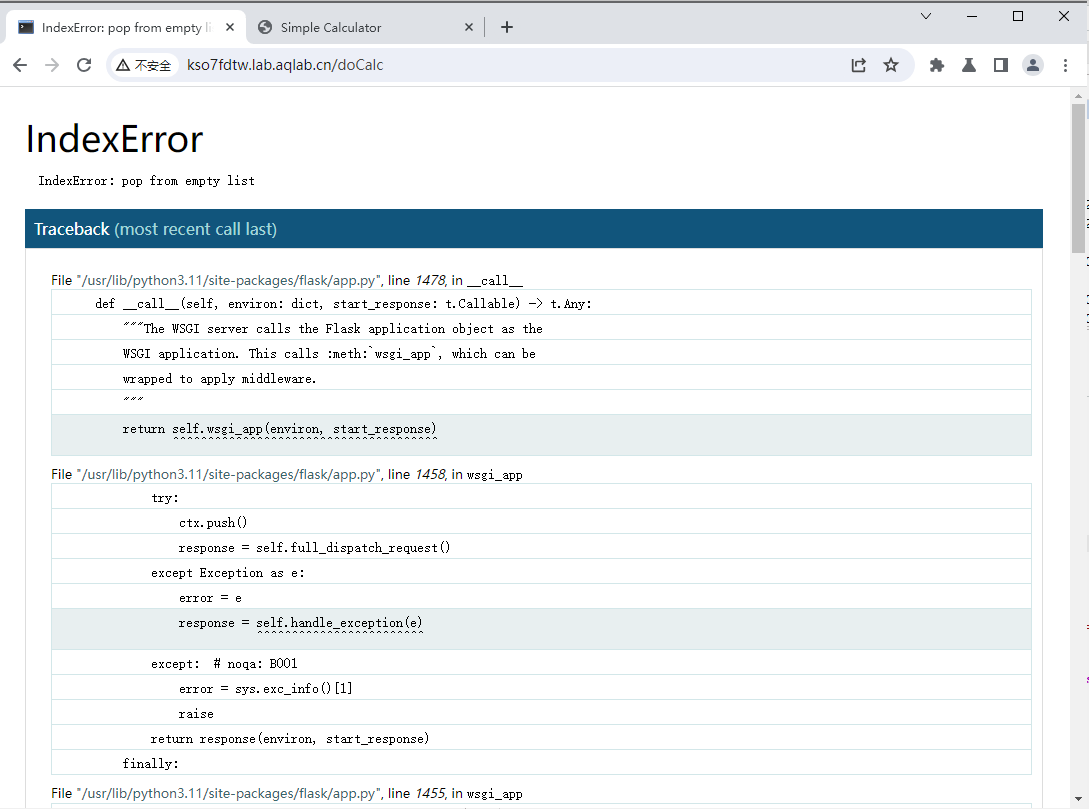Toggle the browser side panel
Image resolution: width=1089 pixels, height=809 pixels.
1001,65
